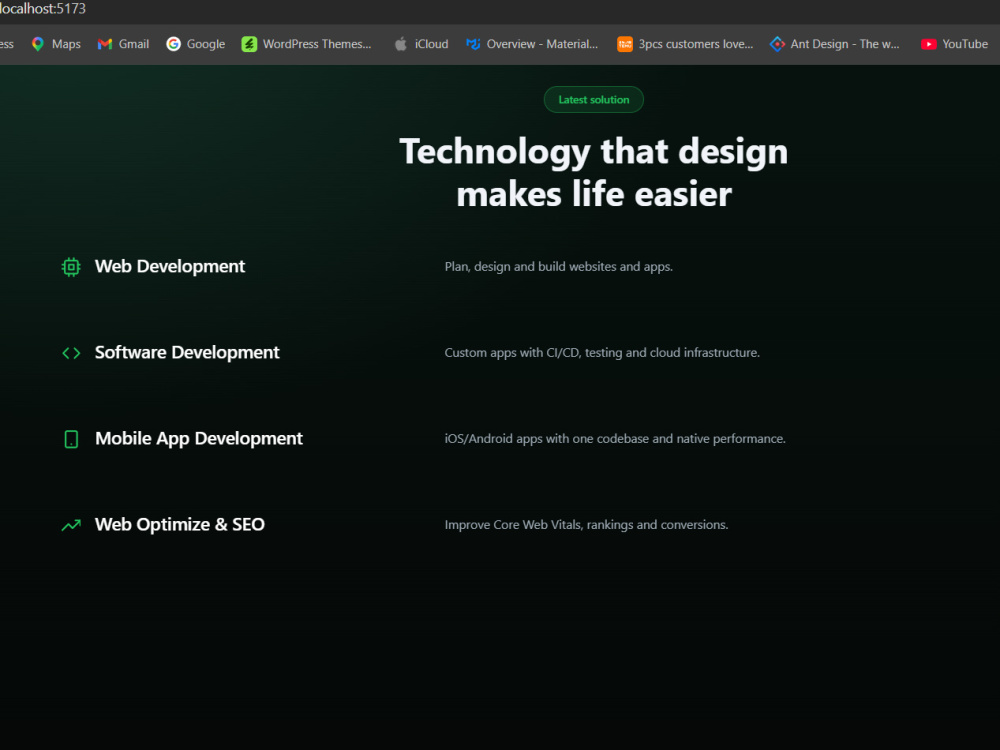Click the Google logo icon in bookmarks bar
The width and height of the screenshot is (1000, 750).
coord(173,44)
